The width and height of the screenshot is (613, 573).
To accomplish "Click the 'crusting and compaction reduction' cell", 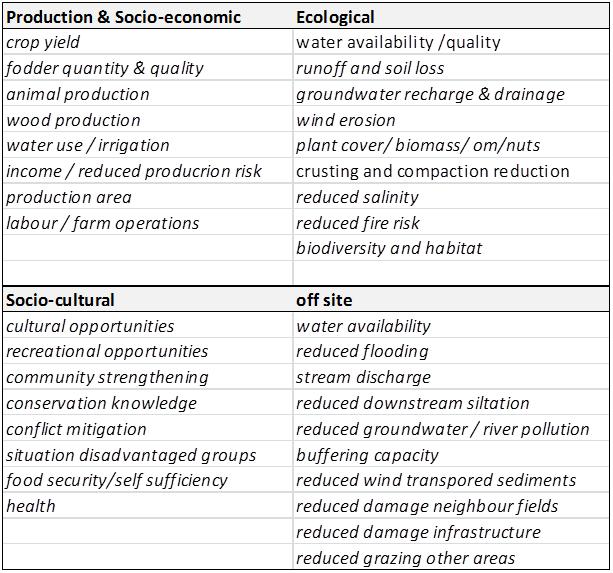I will pyautogui.click(x=433, y=171).
